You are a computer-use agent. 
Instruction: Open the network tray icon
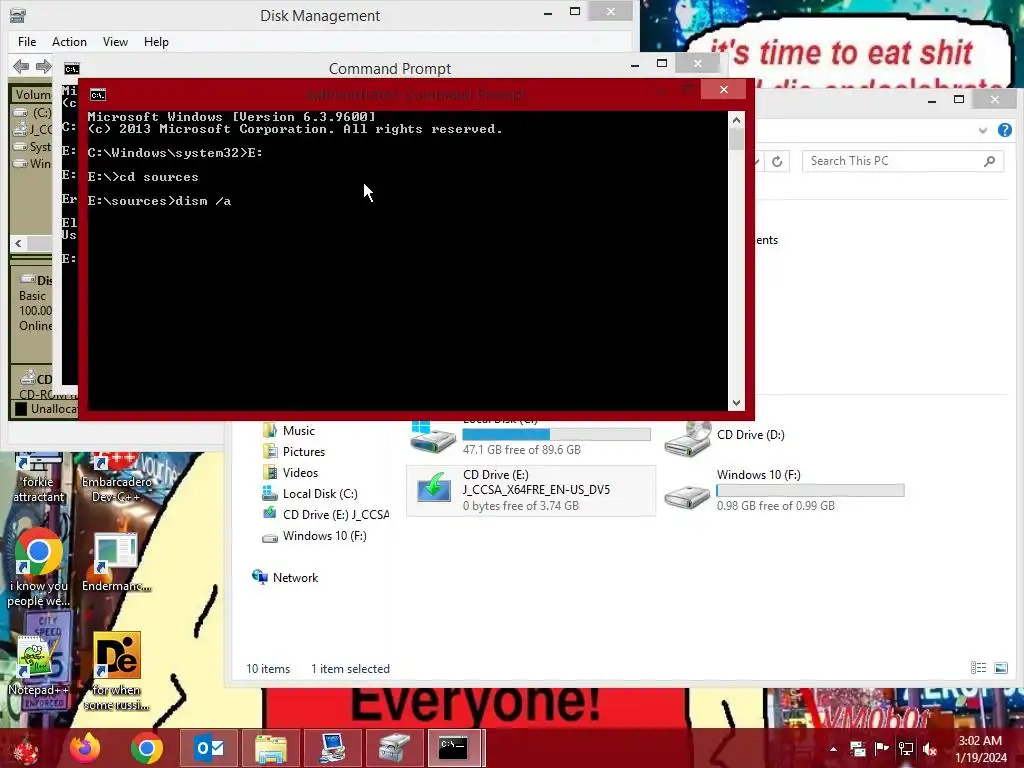click(x=906, y=749)
